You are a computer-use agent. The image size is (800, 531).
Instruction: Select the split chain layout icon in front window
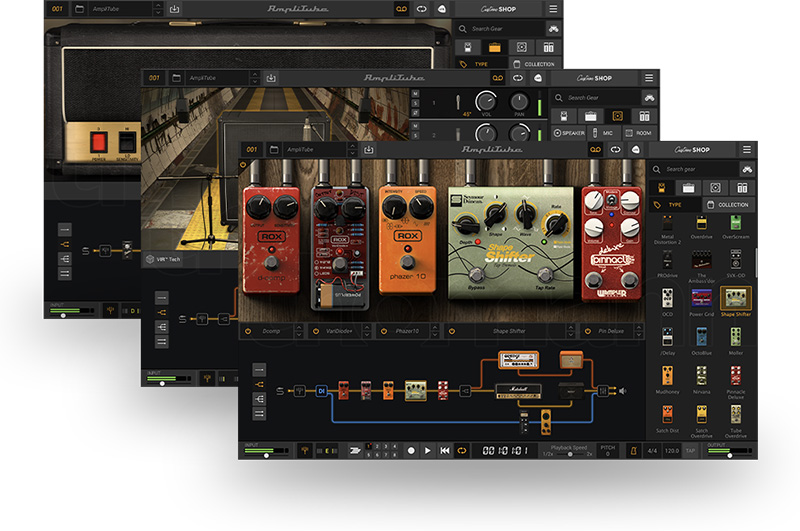[x=259, y=384]
